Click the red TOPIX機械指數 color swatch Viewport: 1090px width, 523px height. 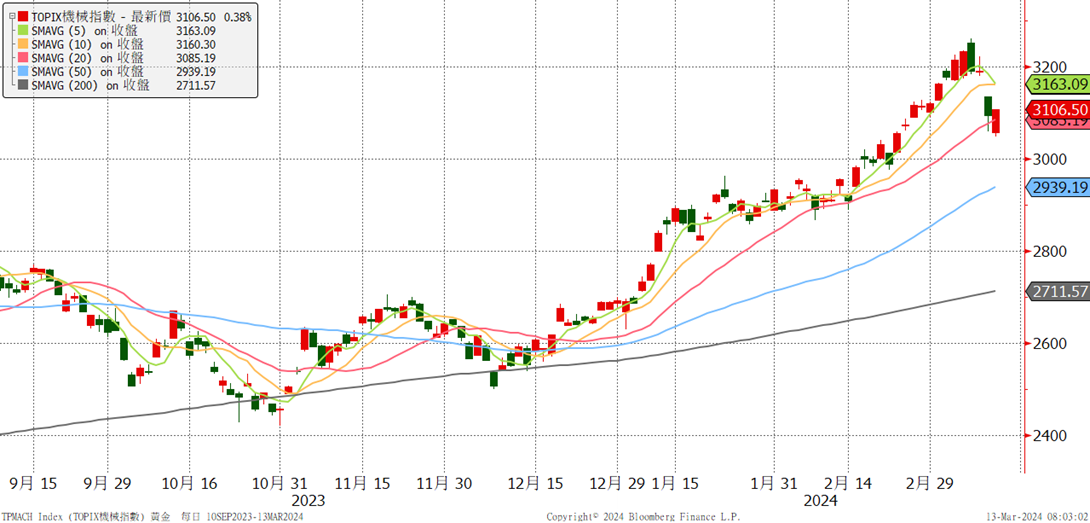tap(24, 15)
